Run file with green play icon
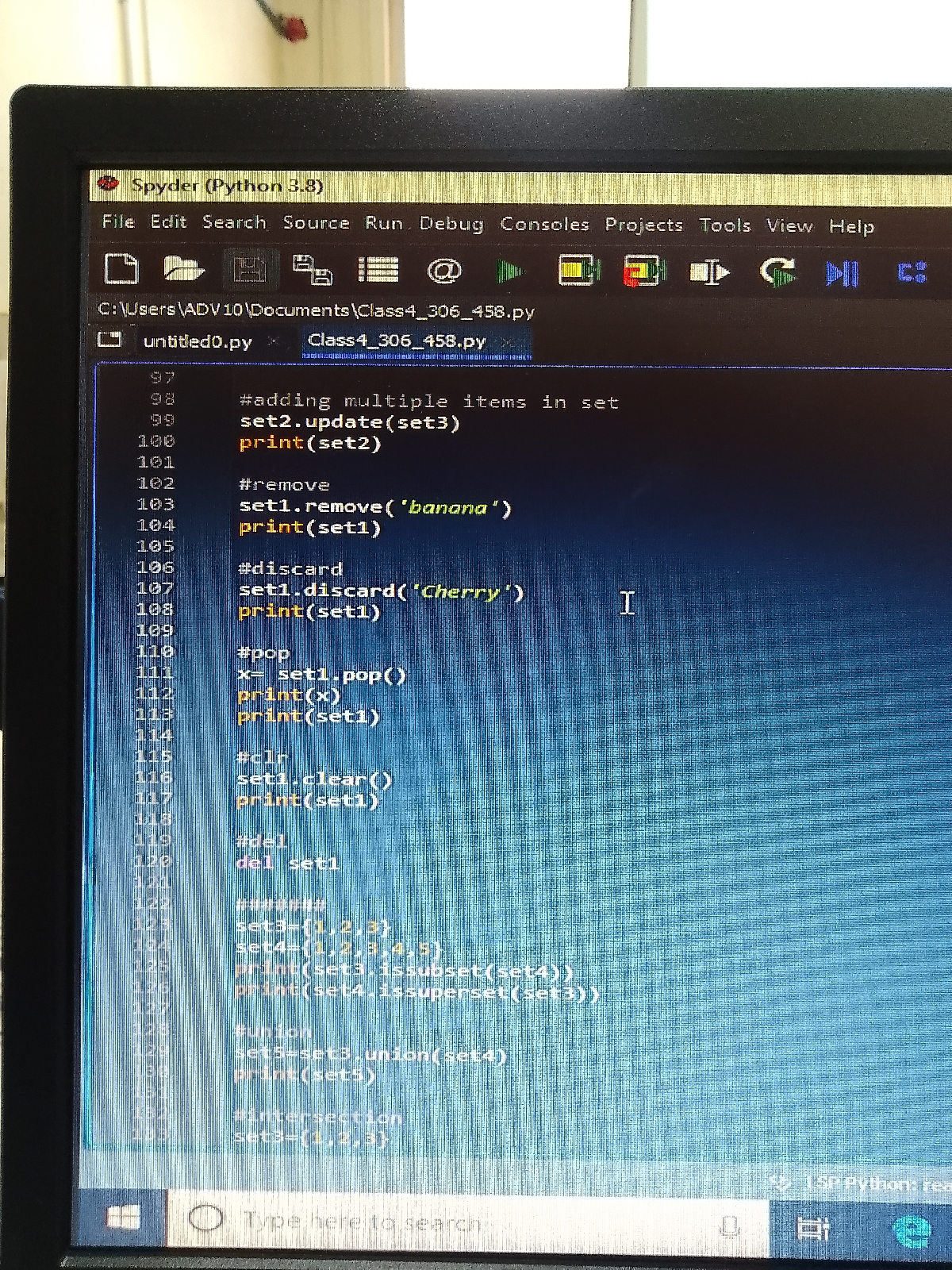 [510, 271]
